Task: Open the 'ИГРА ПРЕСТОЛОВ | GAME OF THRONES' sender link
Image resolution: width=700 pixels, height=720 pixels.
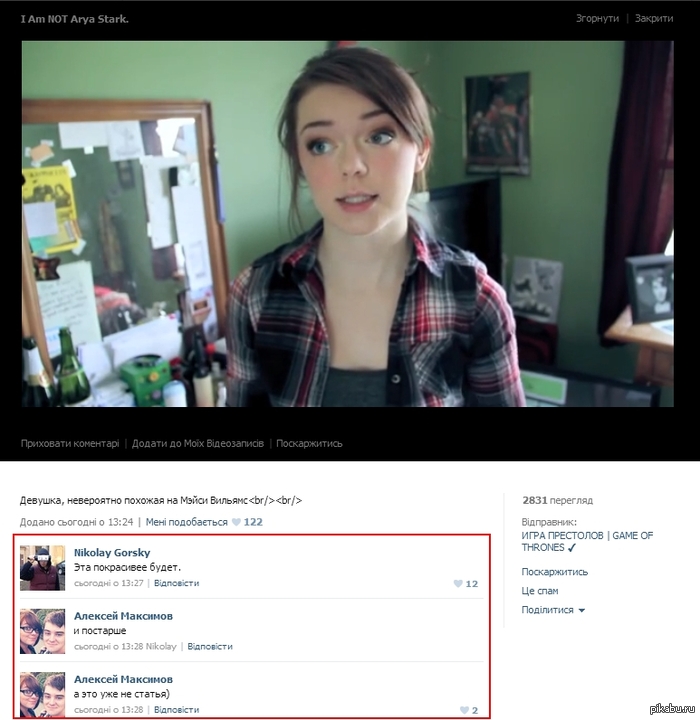Action: [x=587, y=541]
